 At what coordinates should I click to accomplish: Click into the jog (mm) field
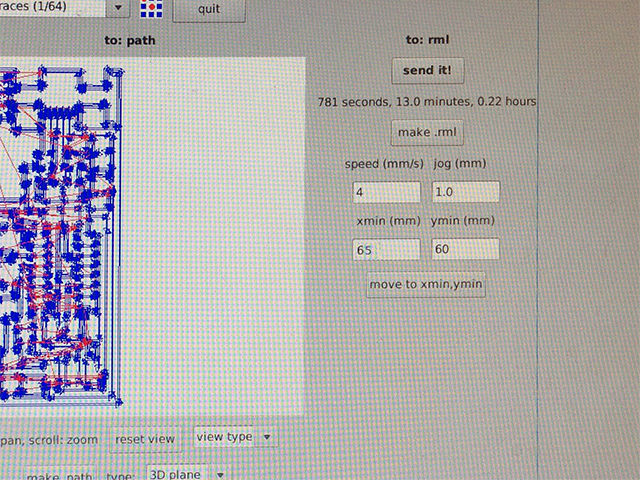(x=465, y=191)
